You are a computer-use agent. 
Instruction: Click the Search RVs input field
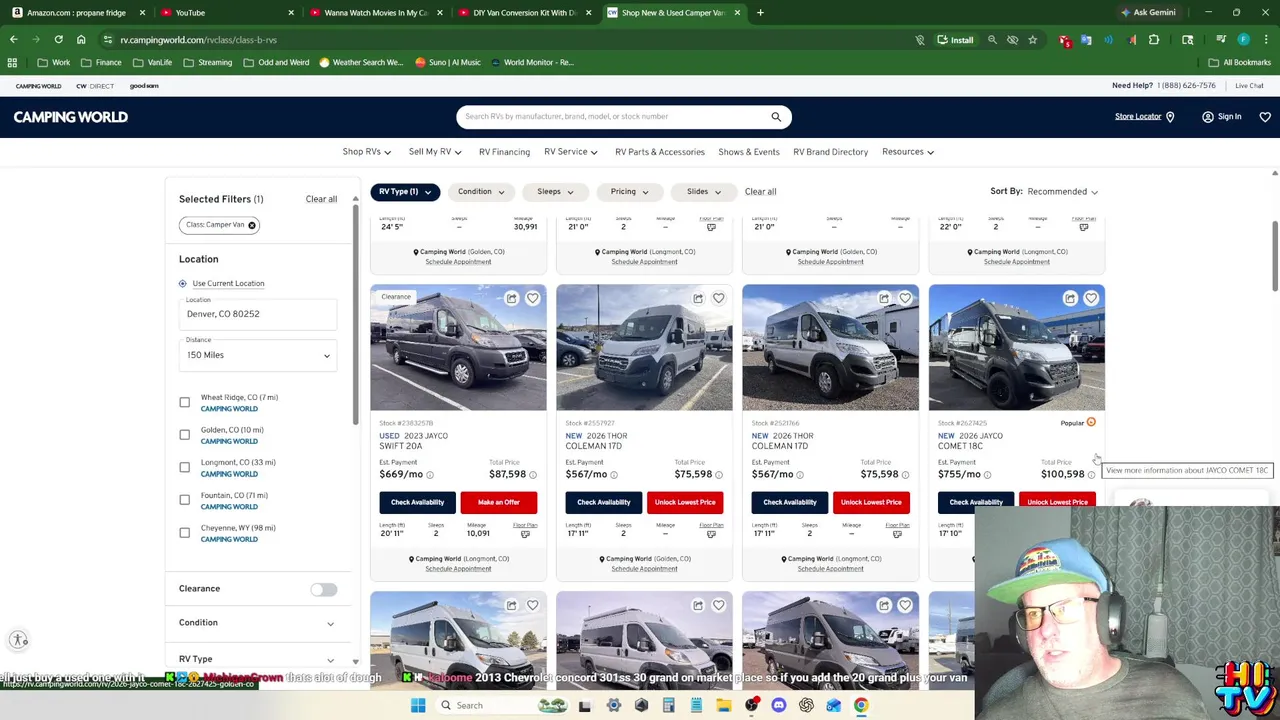point(613,117)
